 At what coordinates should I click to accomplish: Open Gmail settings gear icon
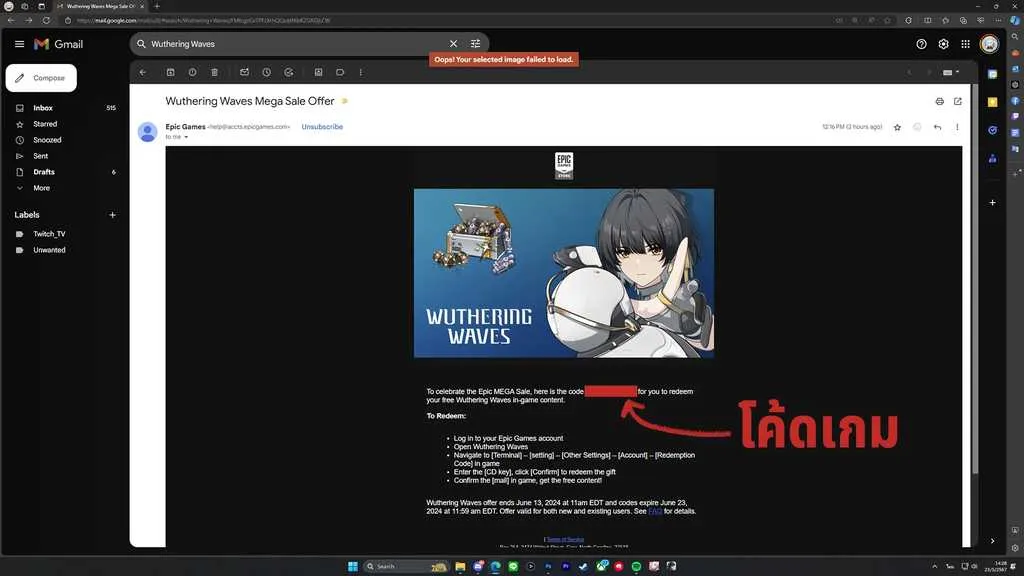click(x=943, y=44)
